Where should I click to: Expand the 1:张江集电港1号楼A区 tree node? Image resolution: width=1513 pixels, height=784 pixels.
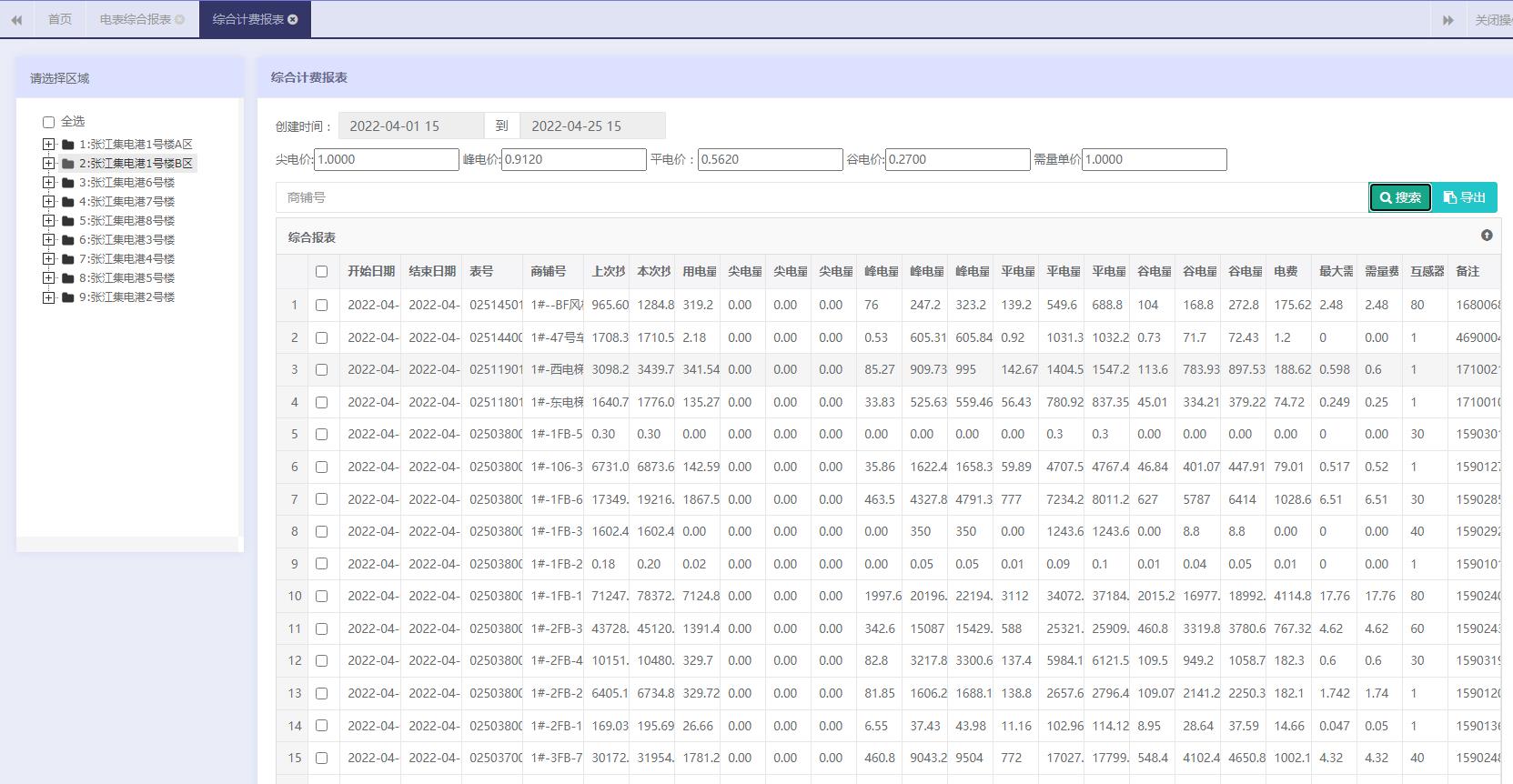click(x=49, y=145)
